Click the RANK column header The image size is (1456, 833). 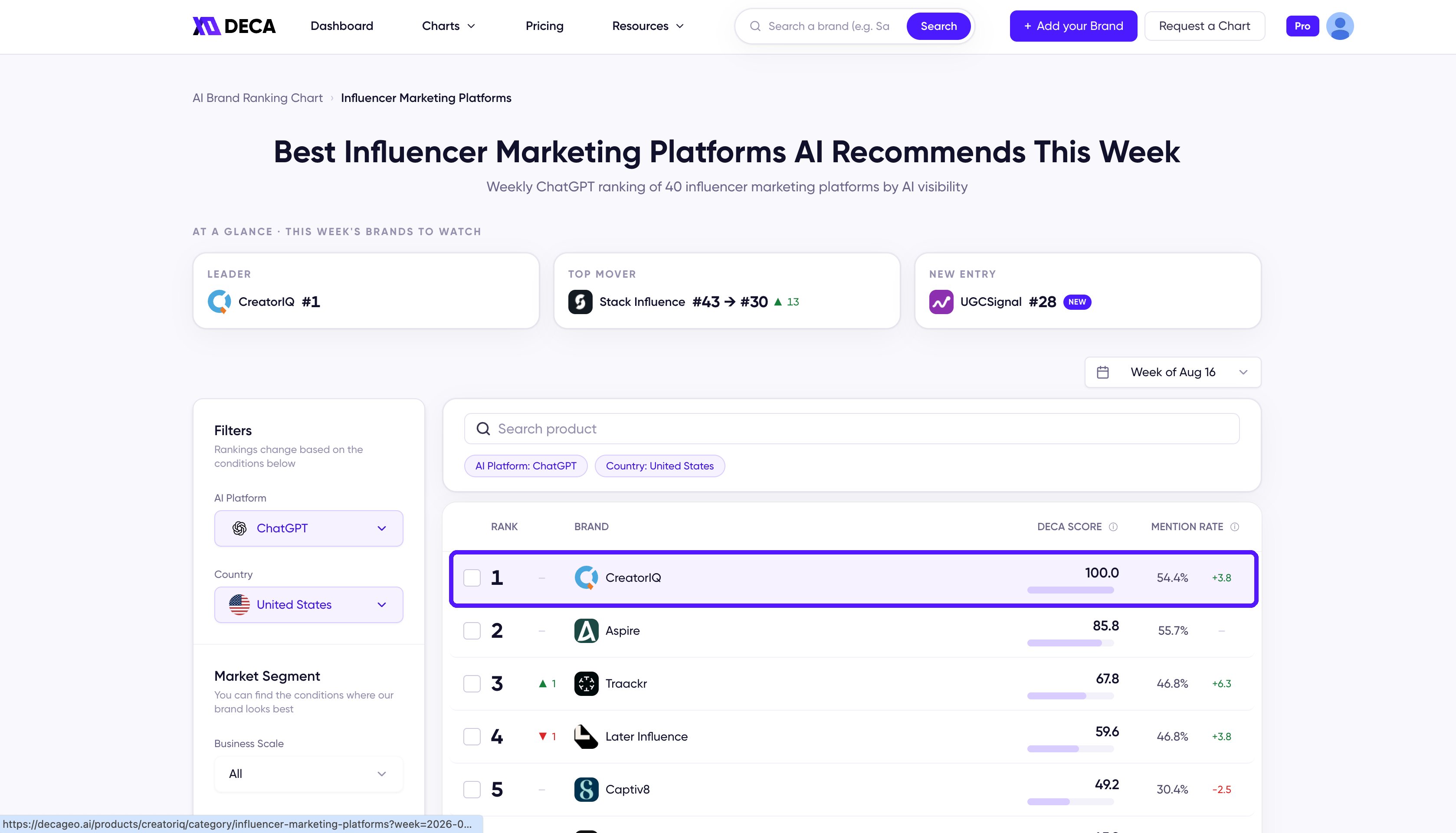pyautogui.click(x=504, y=527)
